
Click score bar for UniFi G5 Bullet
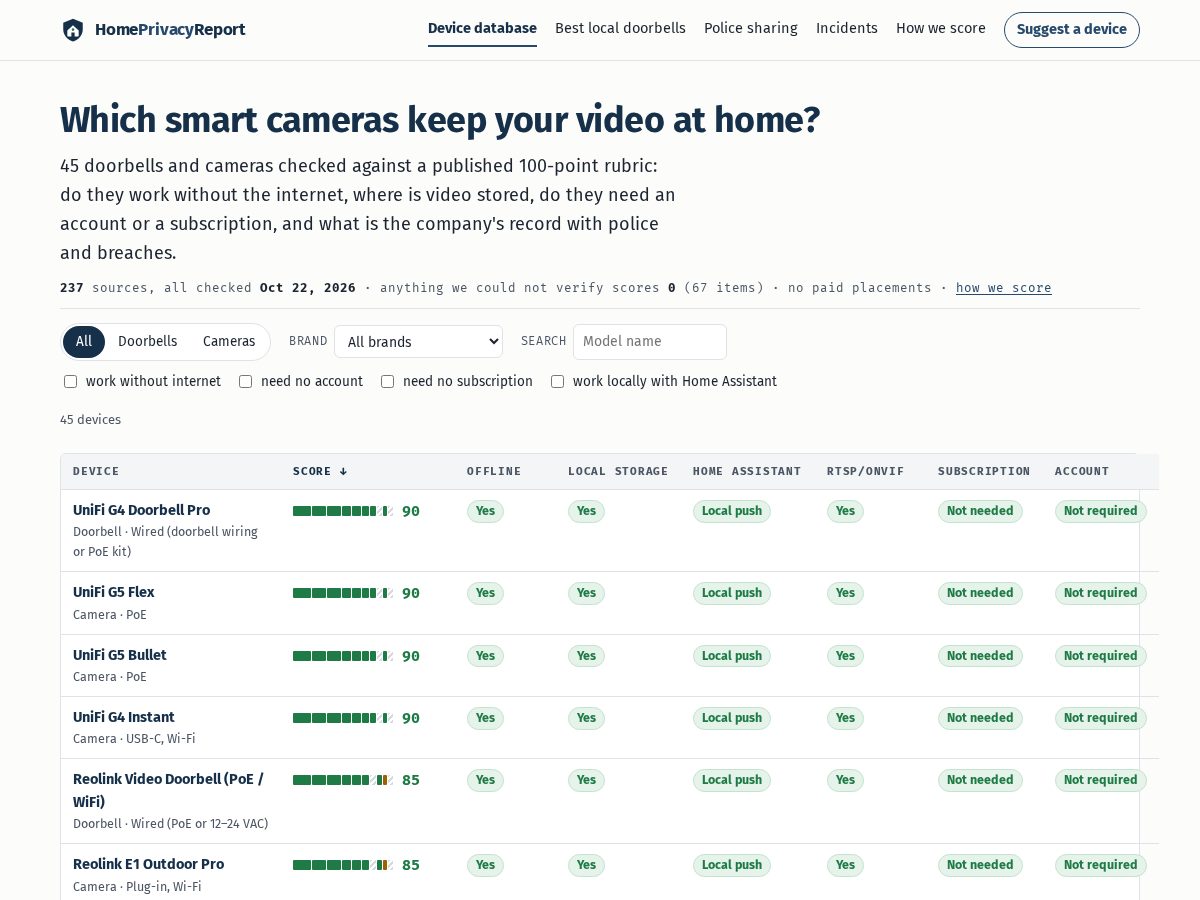pos(342,656)
